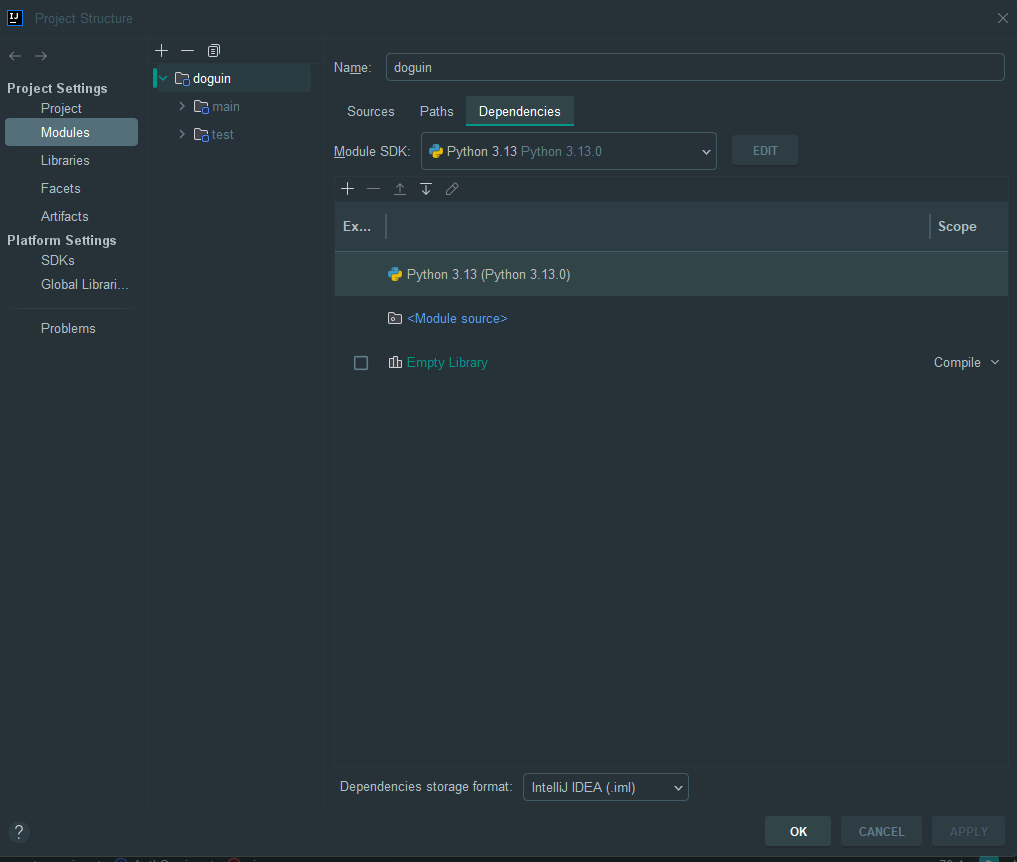The image size is (1017, 862).
Task: Open Project settings section
Action: point(61,108)
